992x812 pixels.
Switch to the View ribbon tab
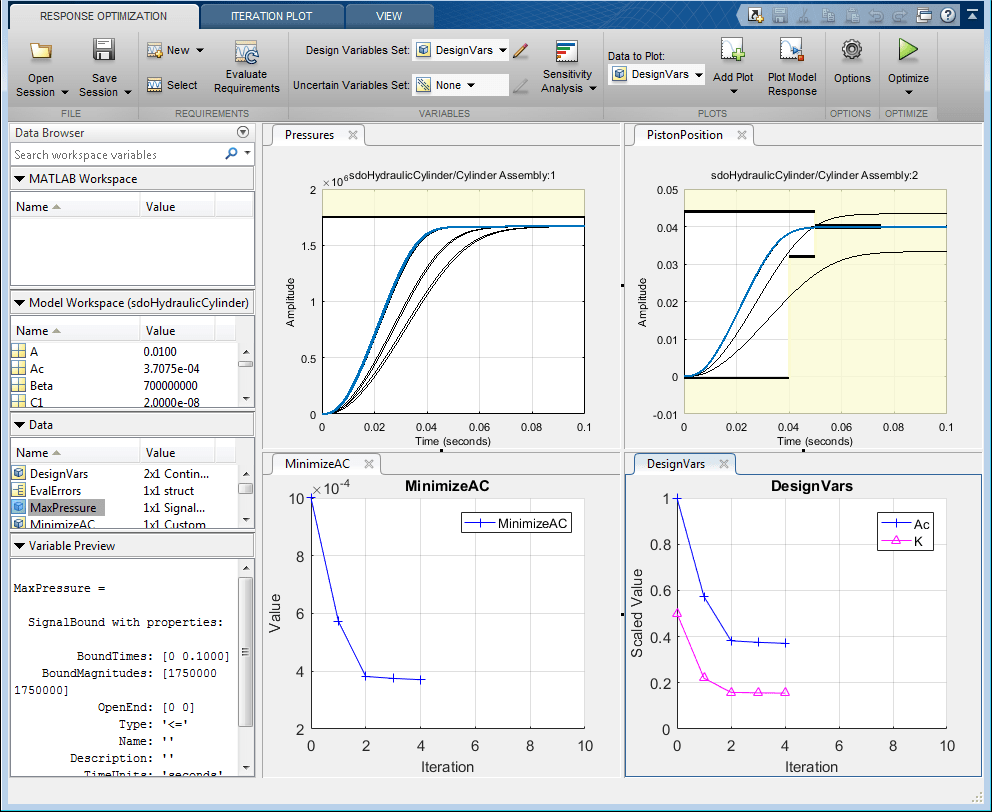point(389,16)
